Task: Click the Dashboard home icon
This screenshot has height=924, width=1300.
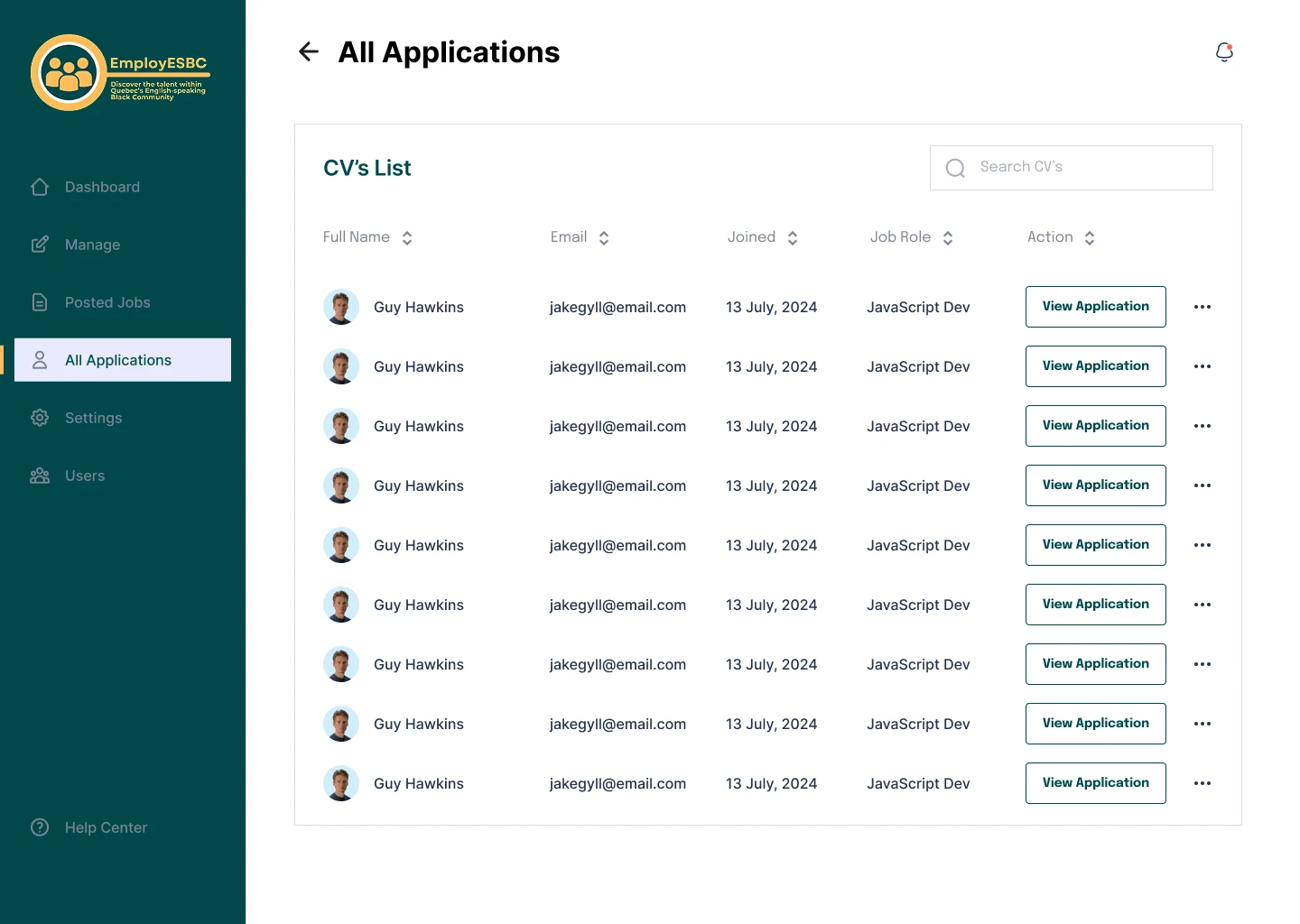Action: (x=40, y=187)
